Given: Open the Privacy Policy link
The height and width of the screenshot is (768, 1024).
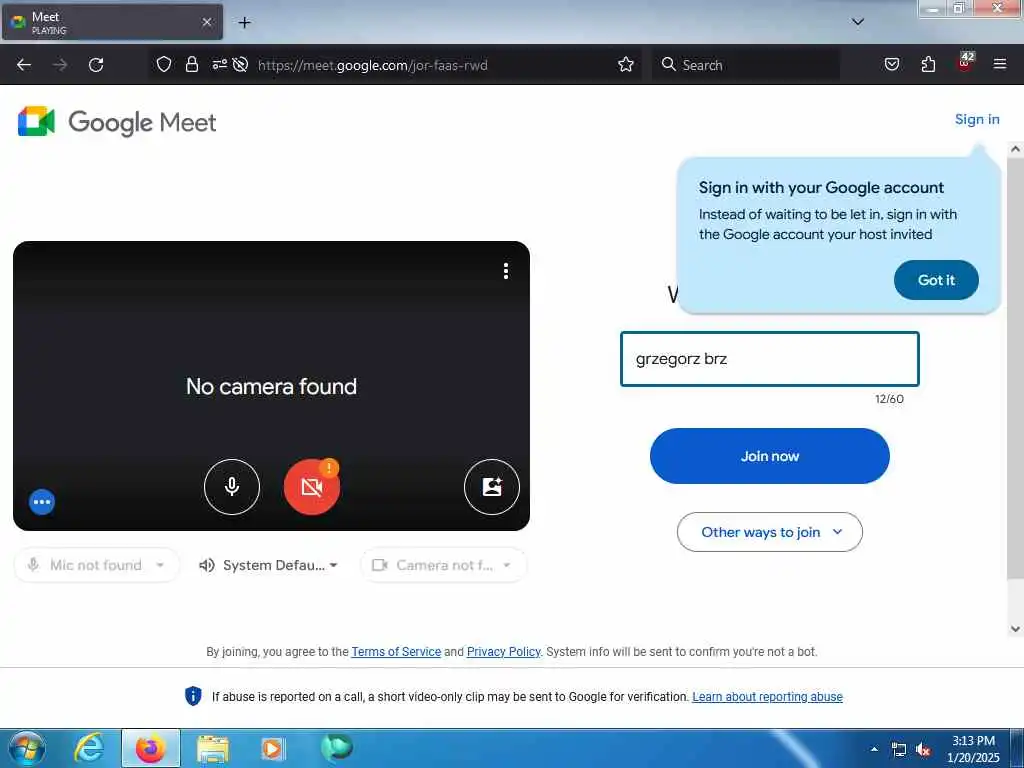Looking at the screenshot, I should (x=504, y=652).
